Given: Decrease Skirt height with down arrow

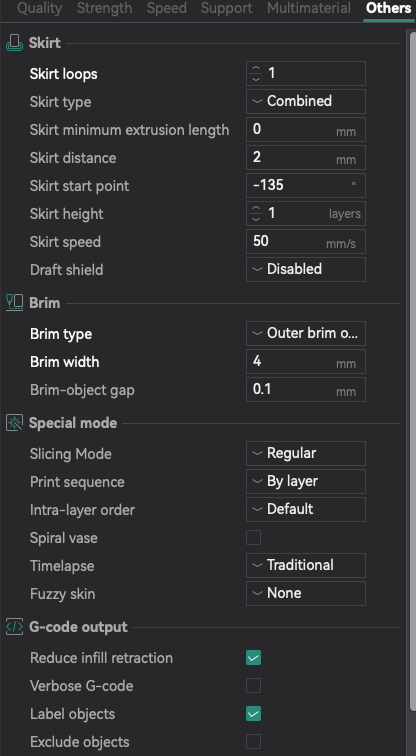Looking at the screenshot, I should pyautogui.click(x=256, y=218).
